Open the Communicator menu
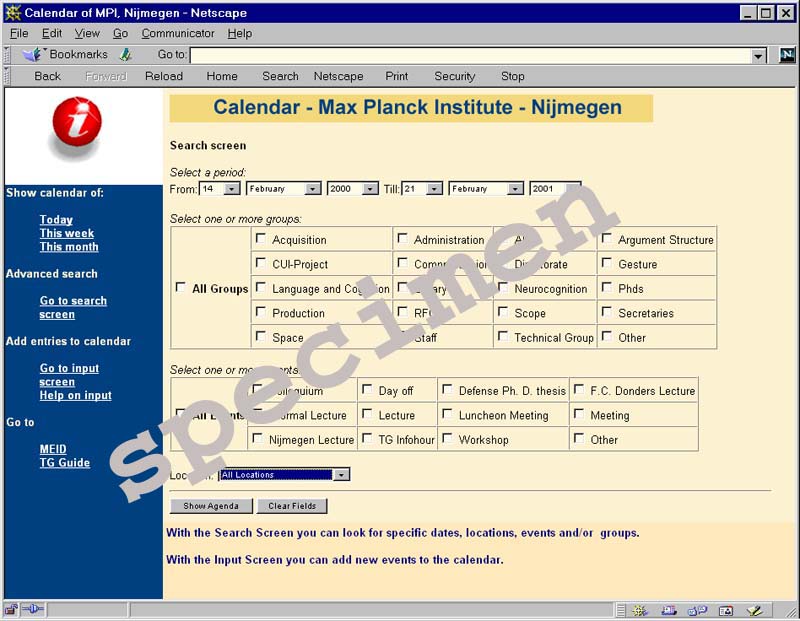 tap(178, 33)
